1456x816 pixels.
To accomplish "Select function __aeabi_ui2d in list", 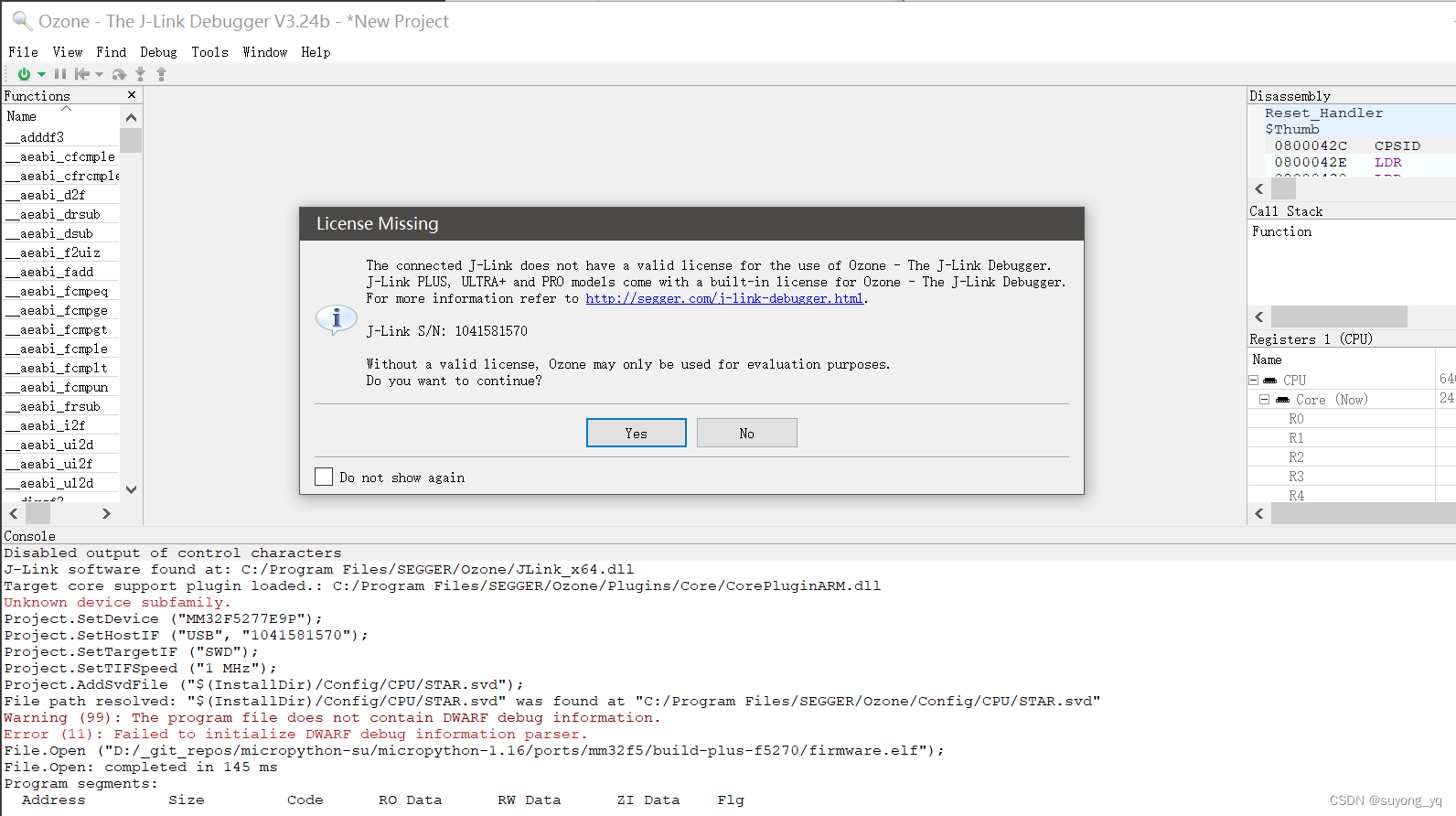I will click(x=60, y=445).
